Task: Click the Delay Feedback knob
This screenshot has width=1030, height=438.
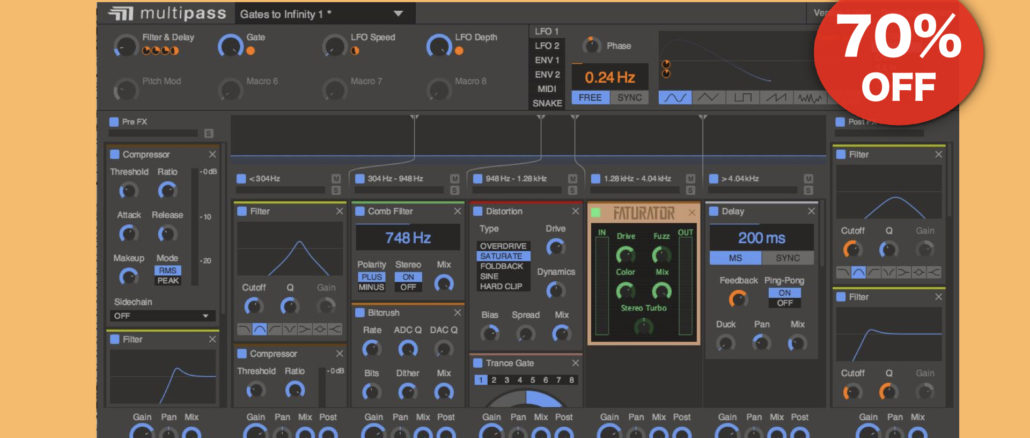Action: coord(738,299)
